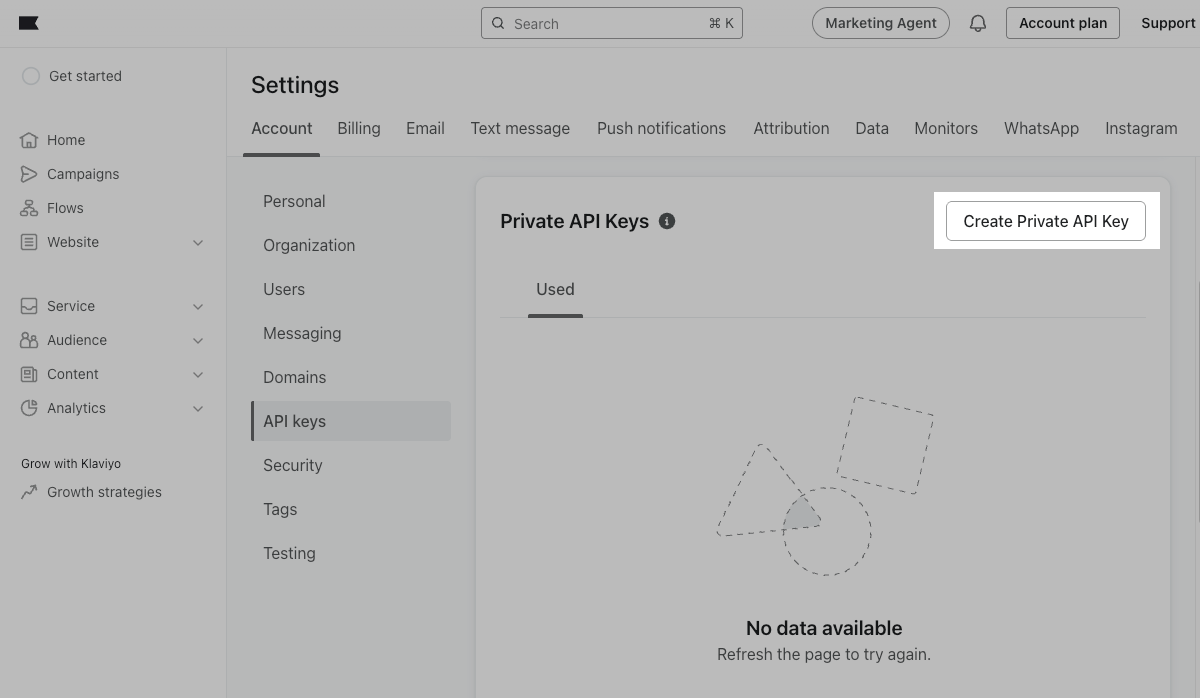1200x698 pixels.
Task: Click the Get started progress circle
Action: tap(31, 76)
